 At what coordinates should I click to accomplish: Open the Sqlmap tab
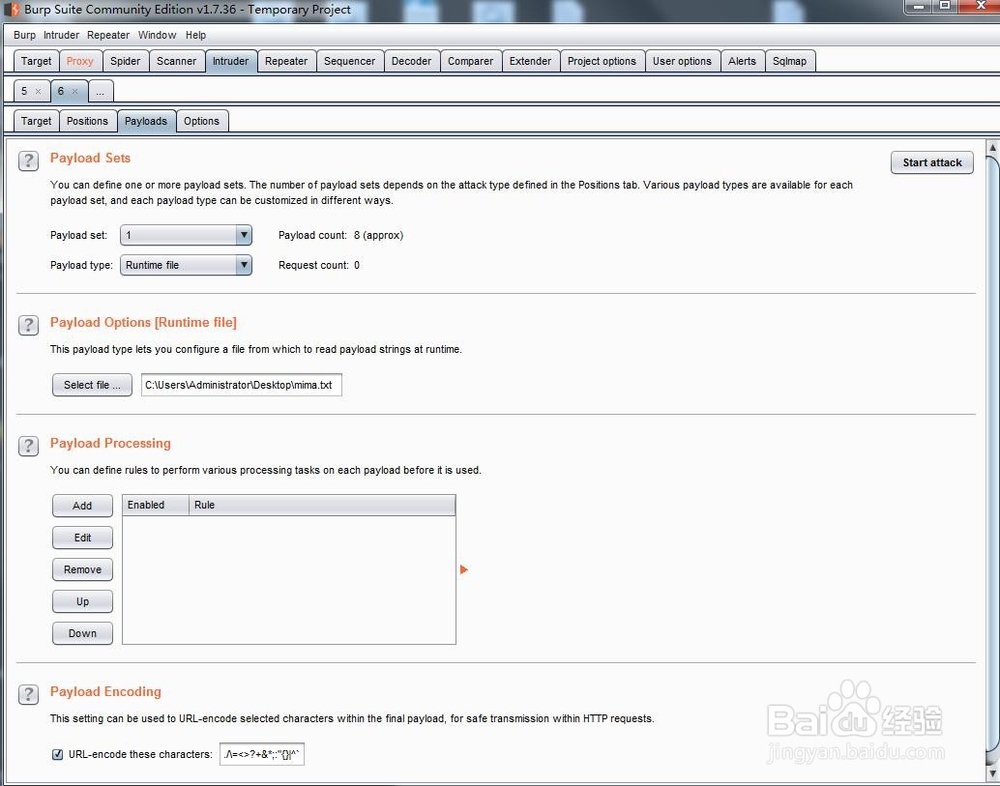tap(790, 61)
